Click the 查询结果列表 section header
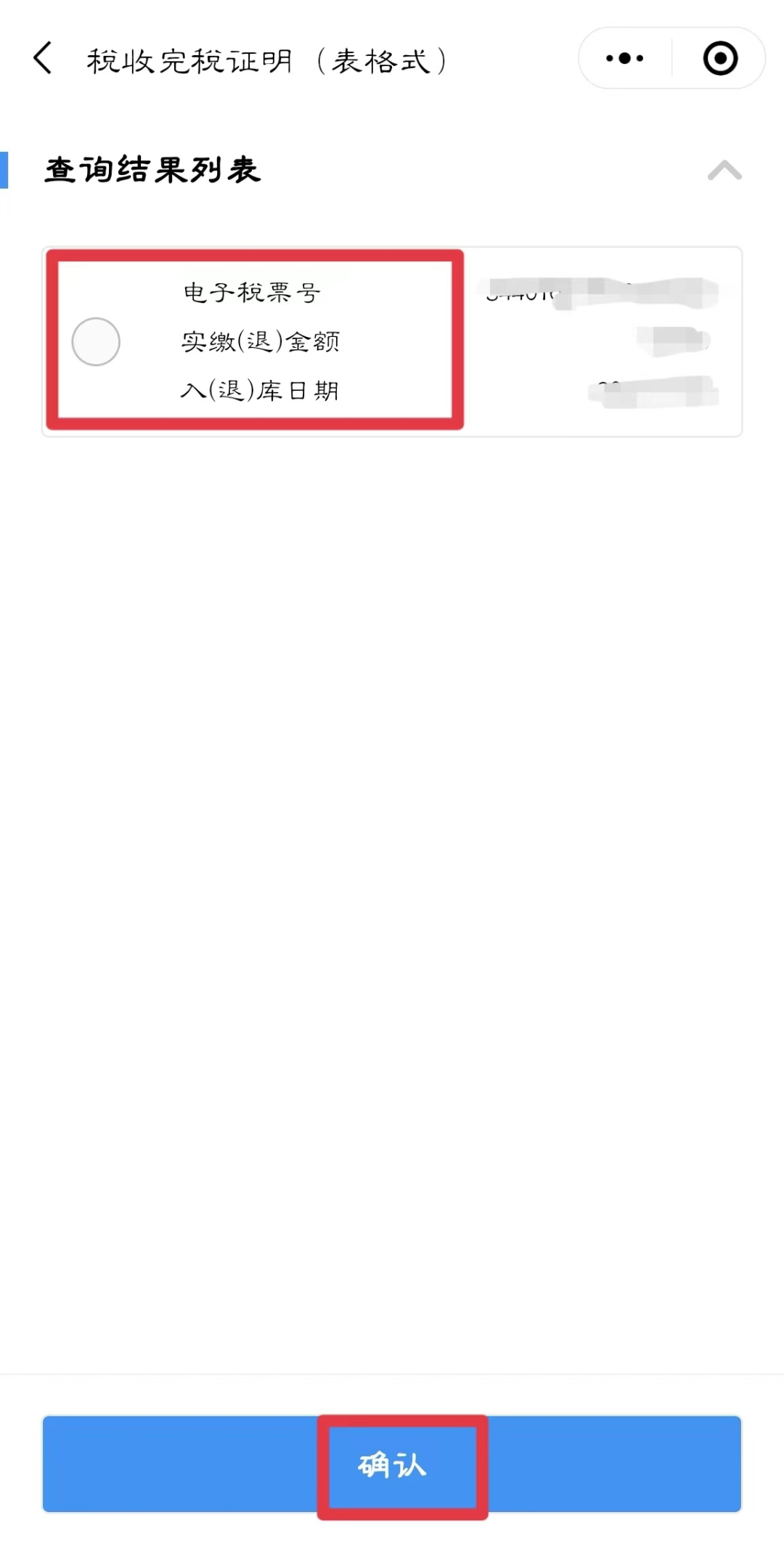This screenshot has height=1555, width=784. [x=152, y=170]
